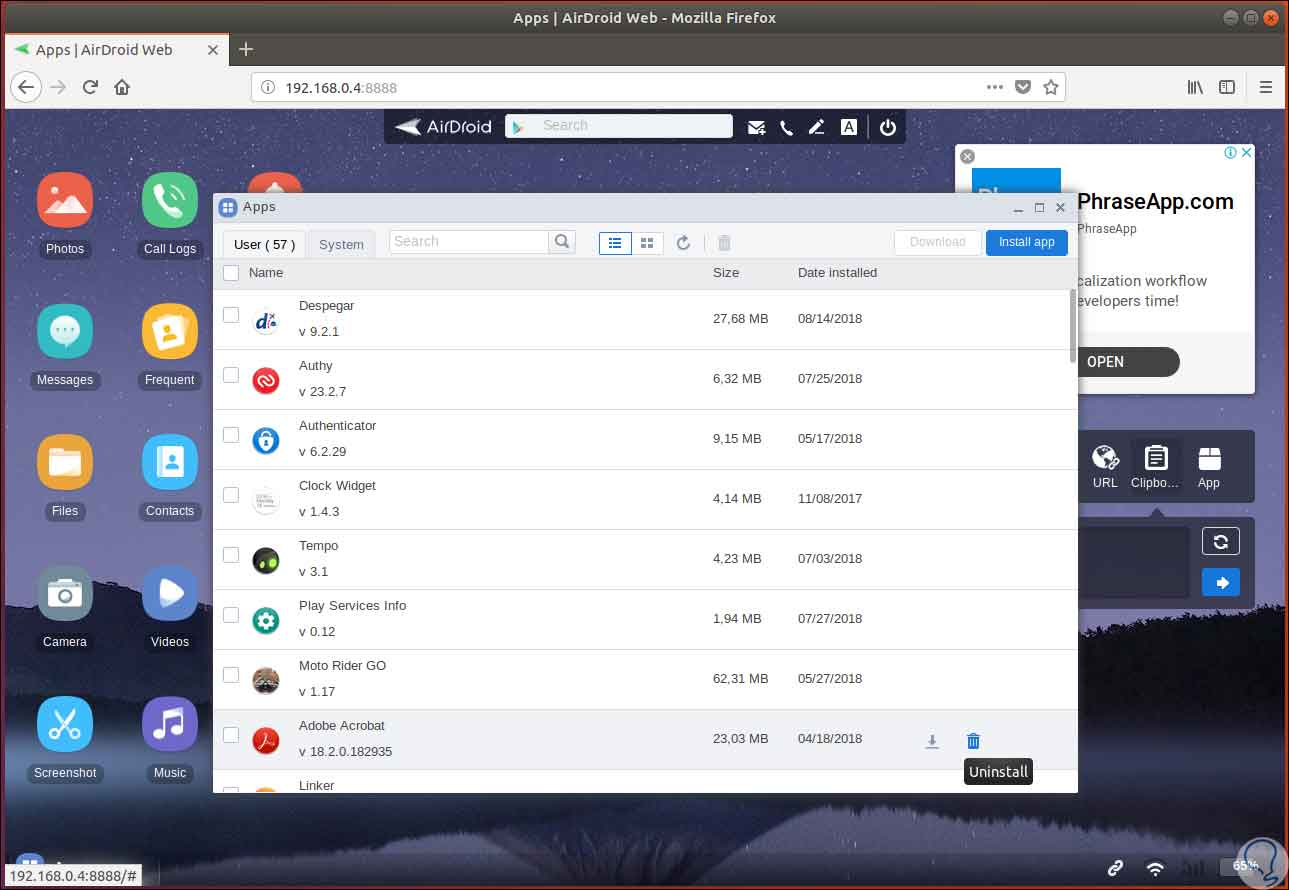
Task: Switch to the System tab
Action: point(341,244)
